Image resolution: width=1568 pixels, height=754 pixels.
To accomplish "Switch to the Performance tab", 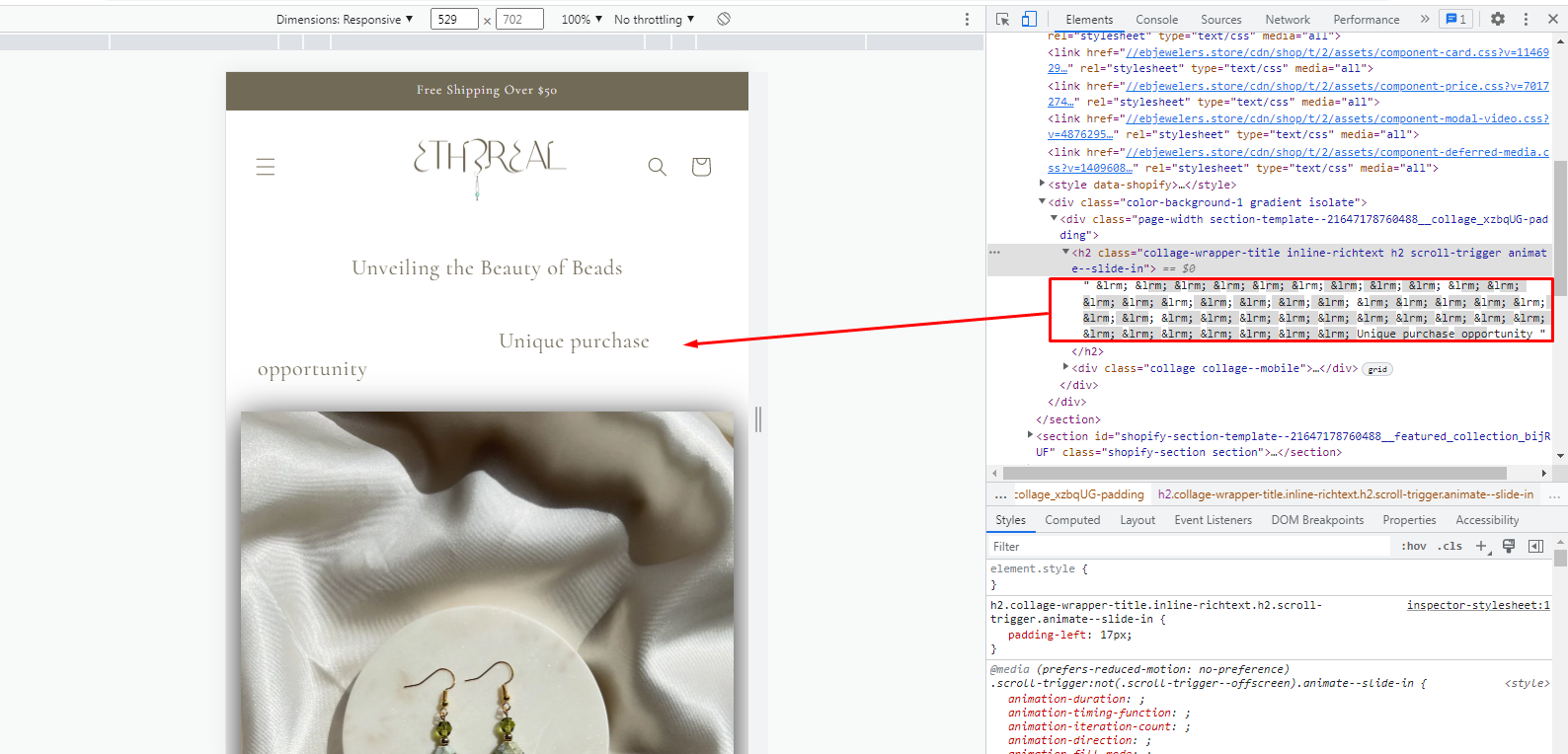I will [1366, 19].
